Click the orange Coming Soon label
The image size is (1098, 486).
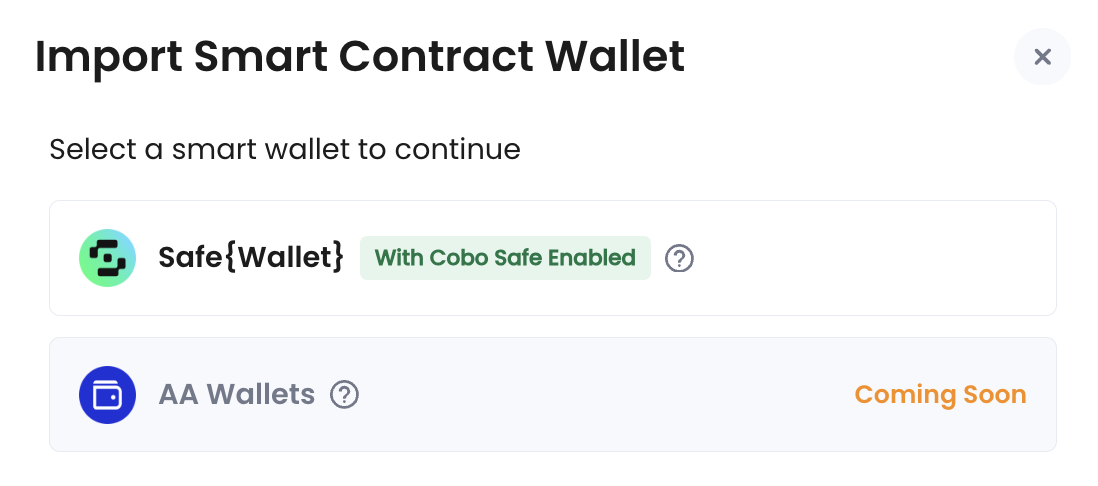click(x=940, y=395)
